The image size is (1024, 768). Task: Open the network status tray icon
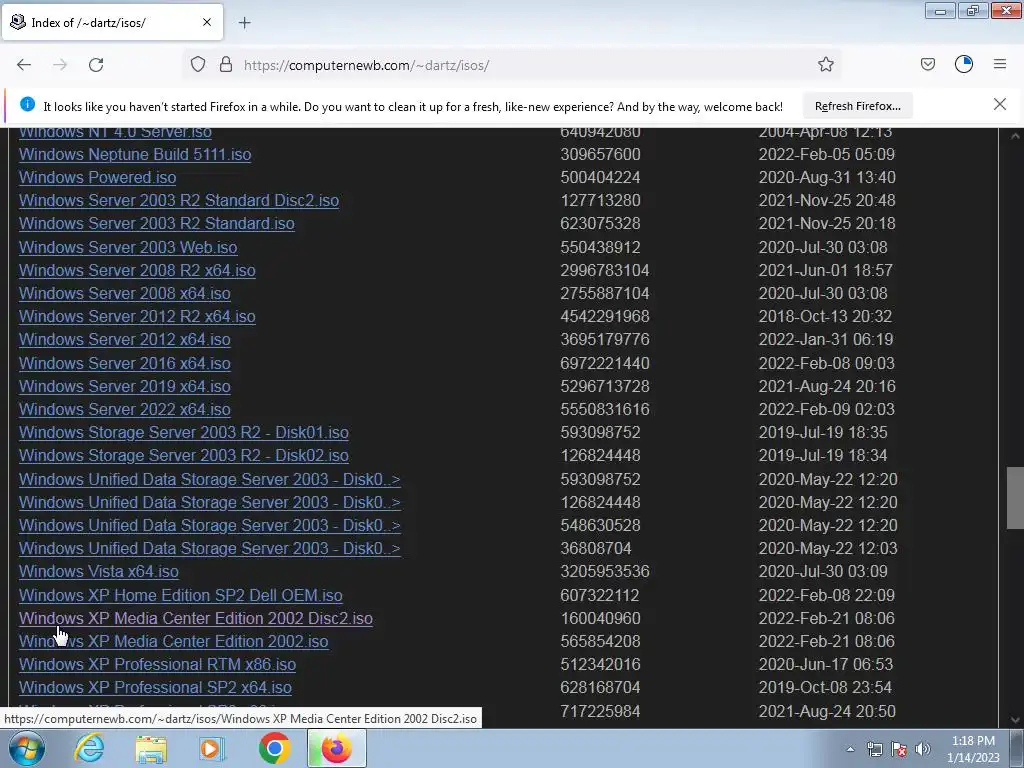point(874,750)
